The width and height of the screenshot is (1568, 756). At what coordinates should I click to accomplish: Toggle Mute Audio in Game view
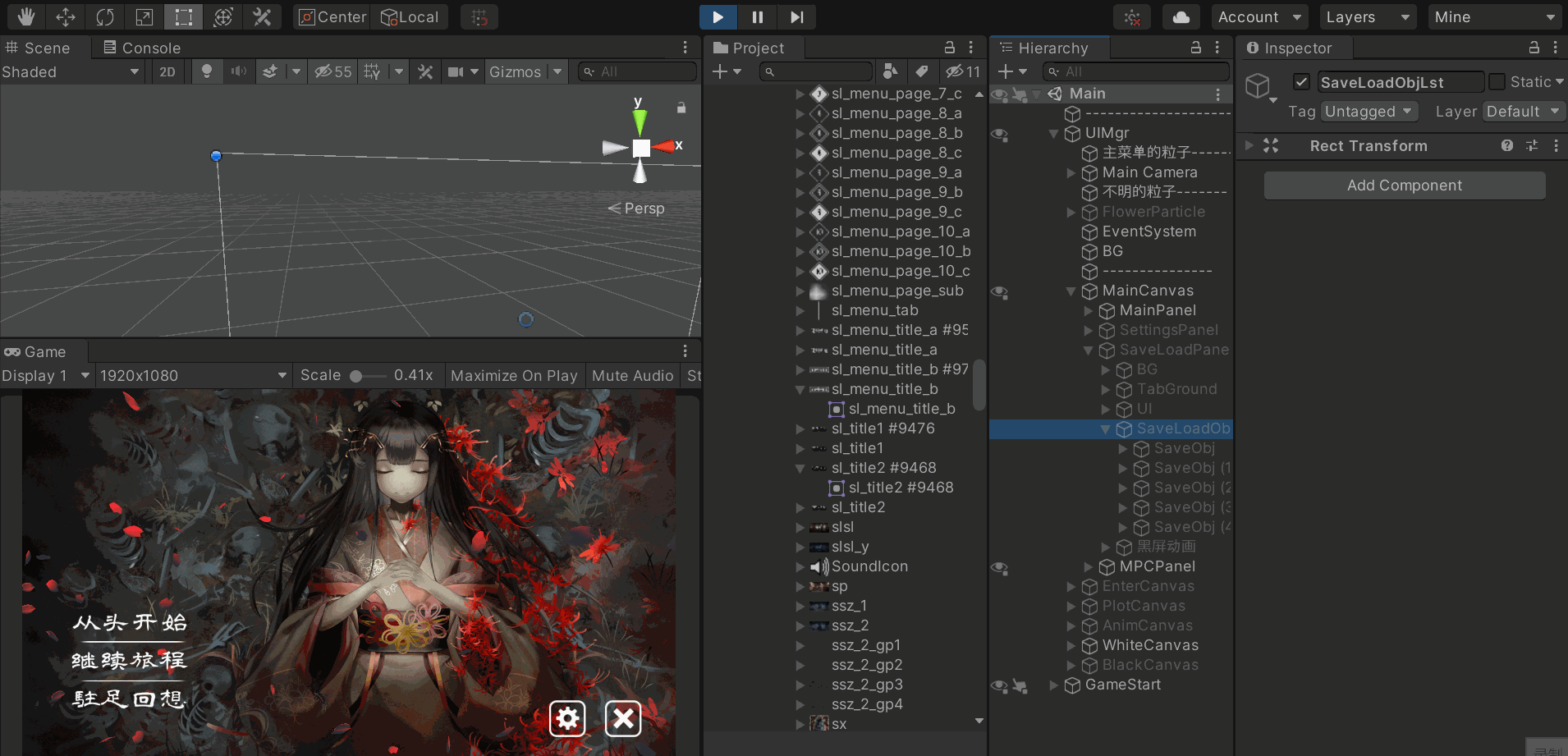[x=632, y=375]
